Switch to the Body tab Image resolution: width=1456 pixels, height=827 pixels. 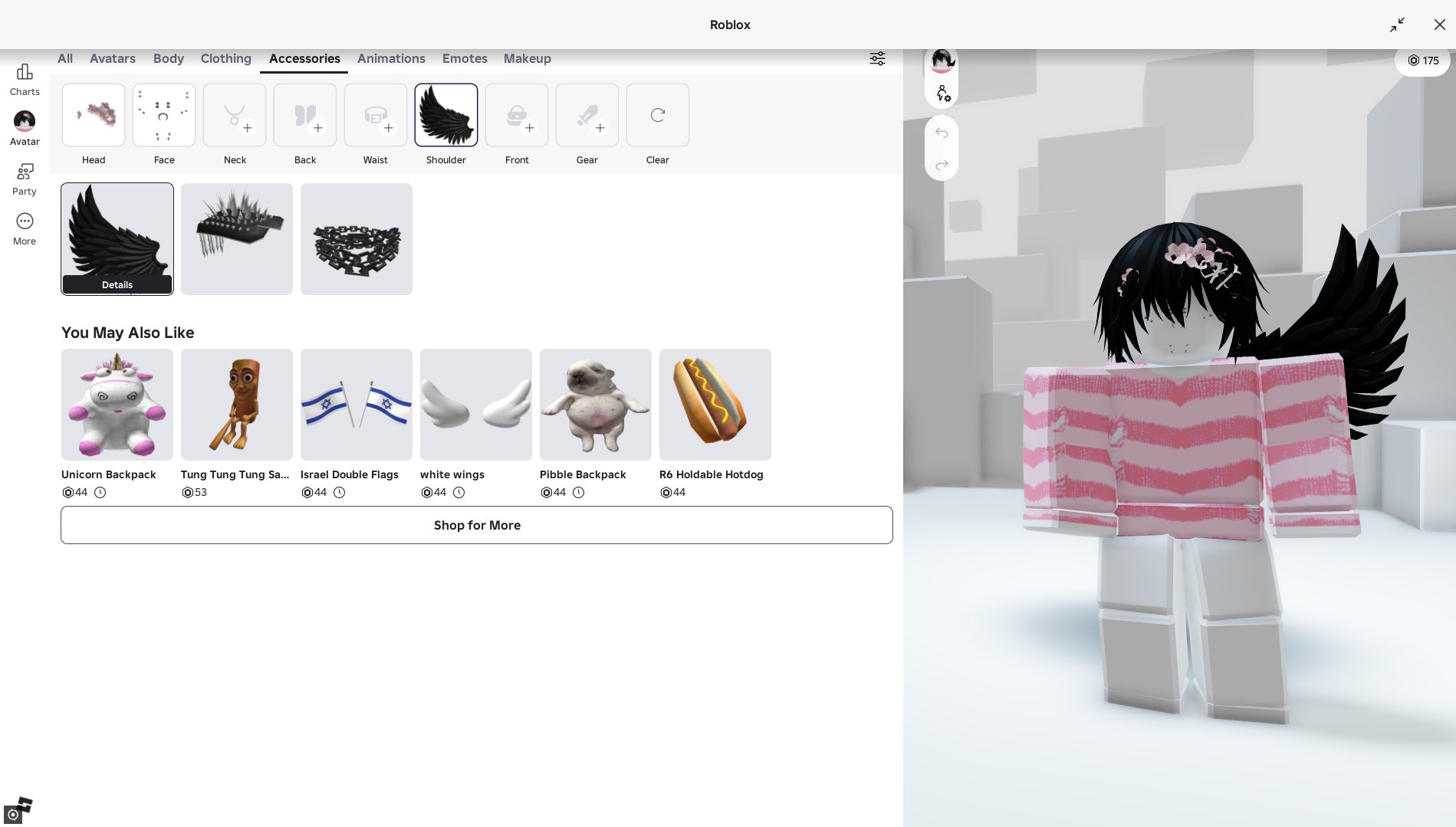click(x=169, y=59)
